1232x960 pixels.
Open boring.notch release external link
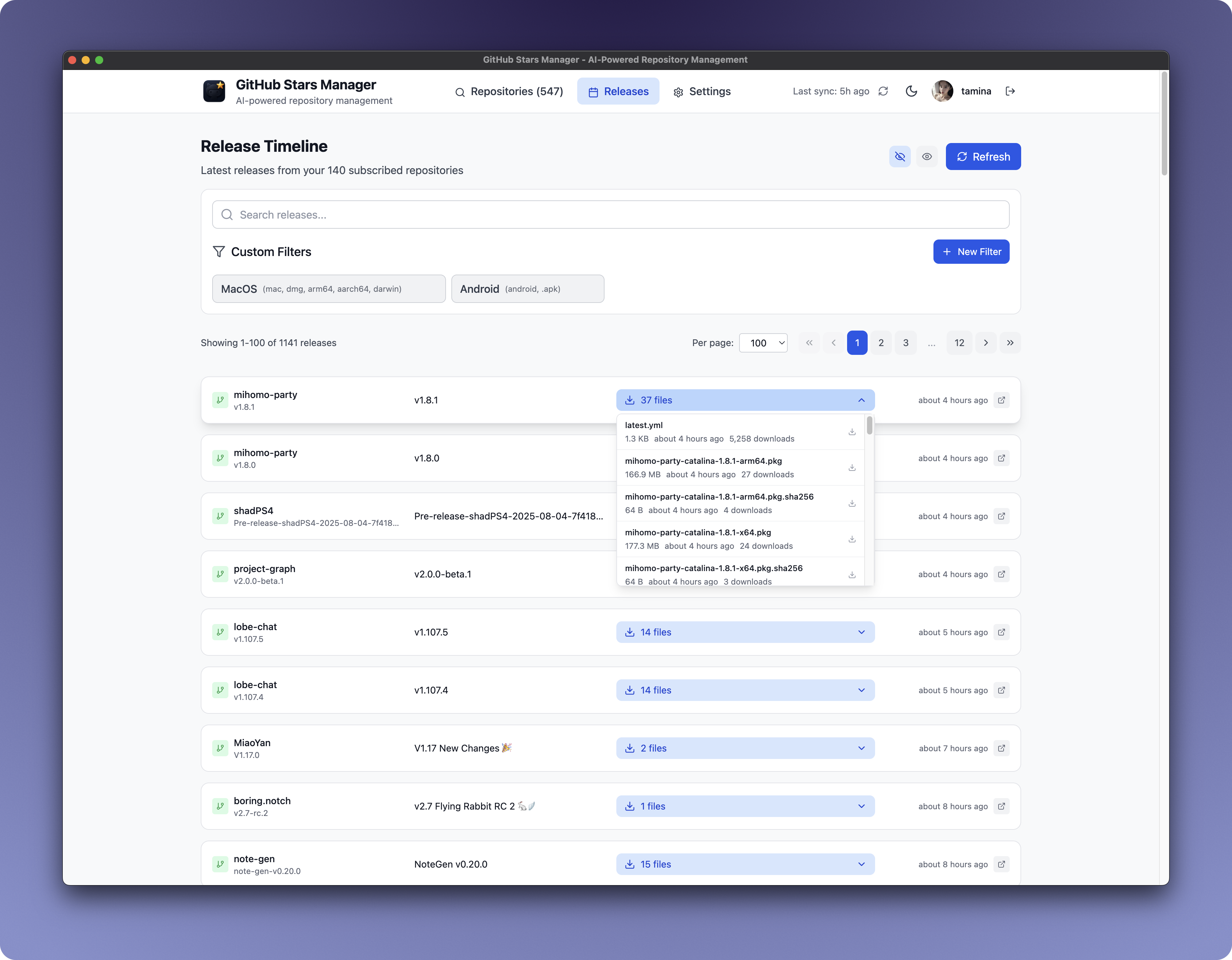point(1001,807)
